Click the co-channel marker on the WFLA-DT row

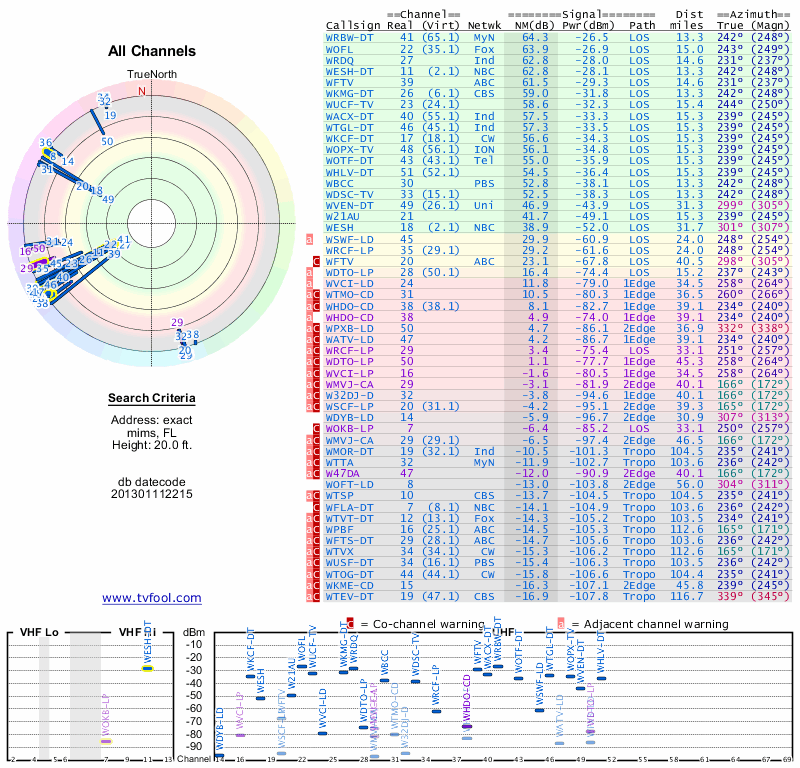pyautogui.click(x=316, y=507)
